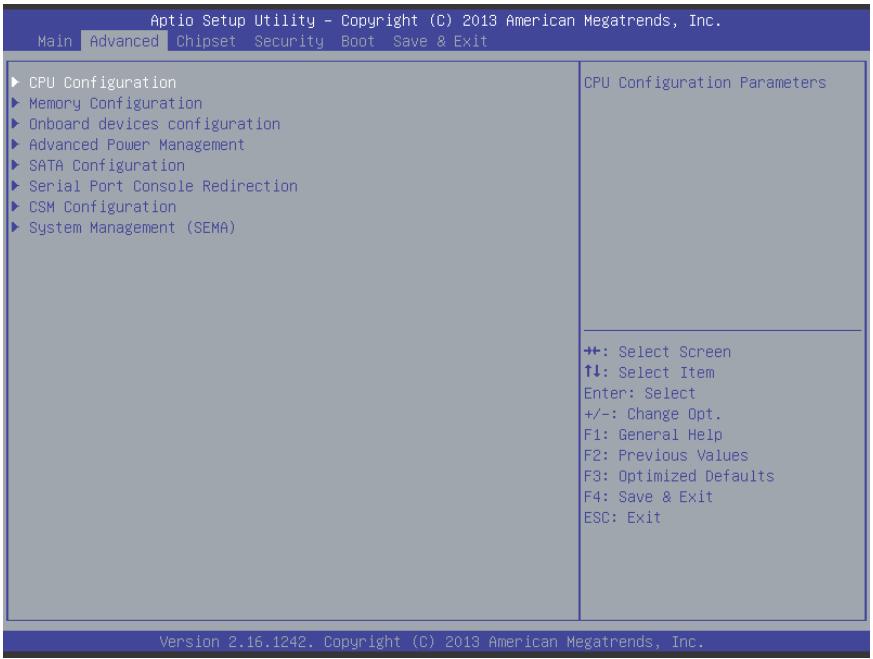Click arrow beside CSM Configuration

(16, 206)
